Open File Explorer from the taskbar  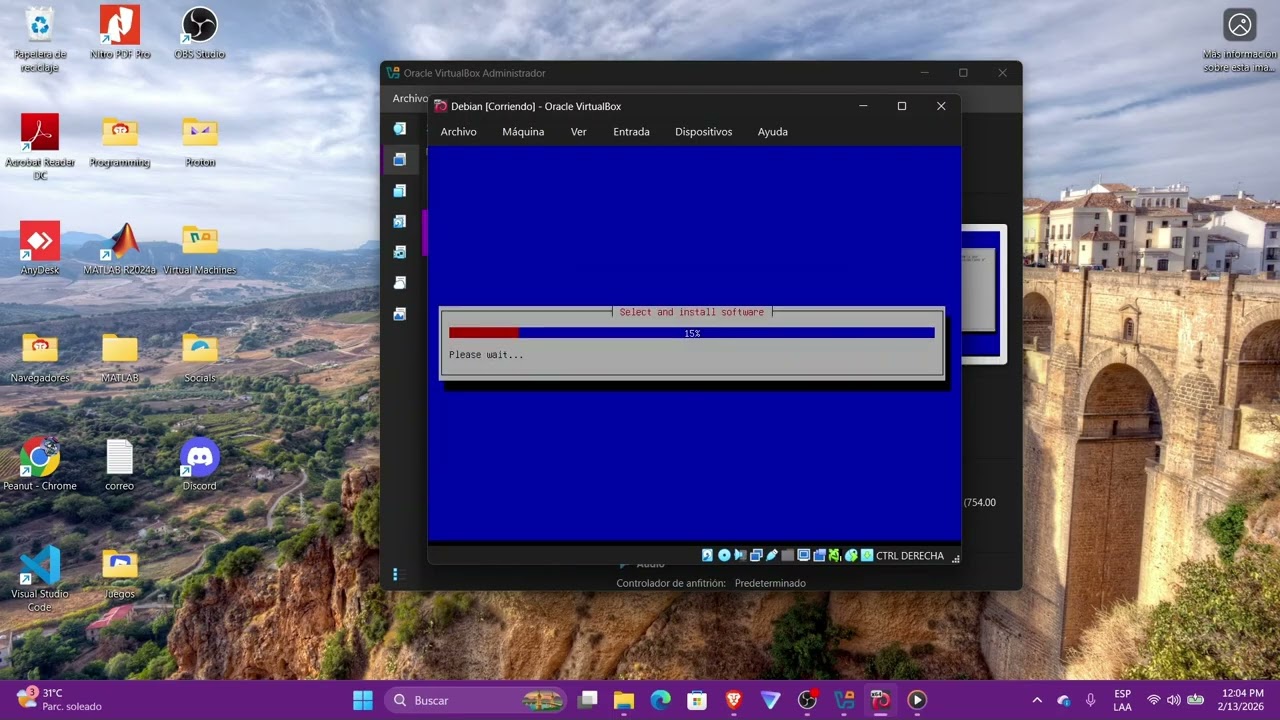coord(624,700)
